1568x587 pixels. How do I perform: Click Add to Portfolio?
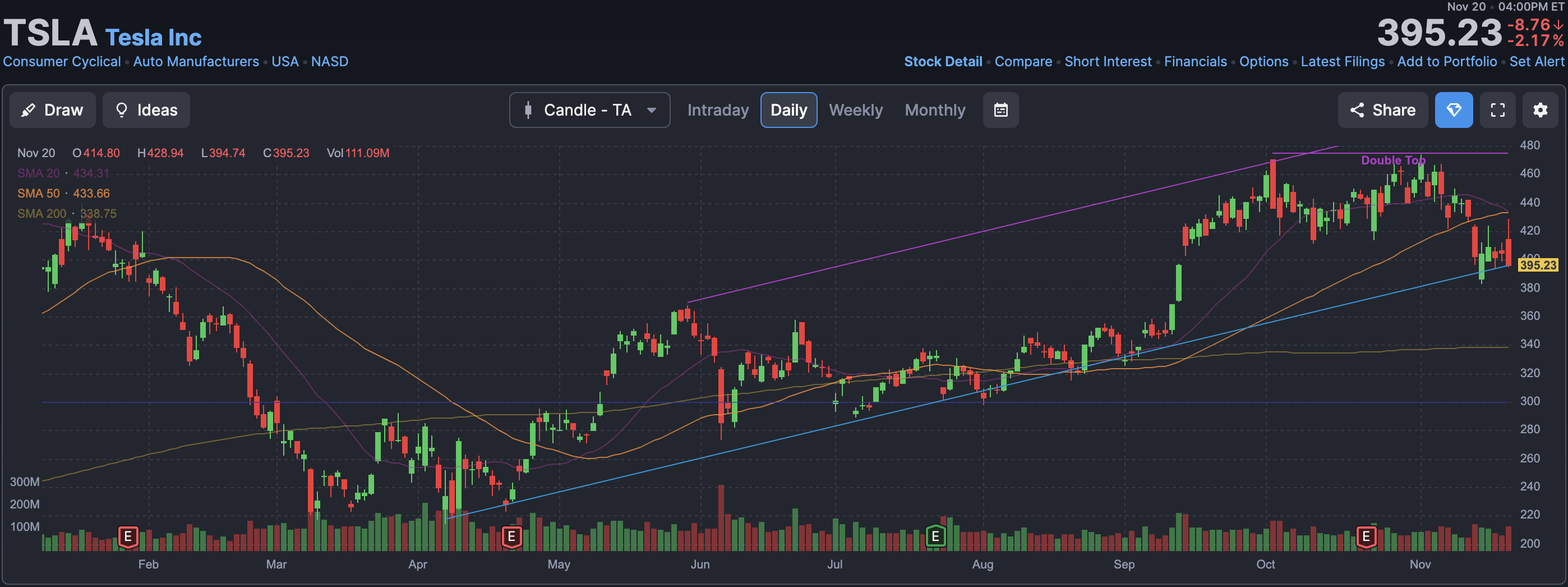pos(1447,62)
